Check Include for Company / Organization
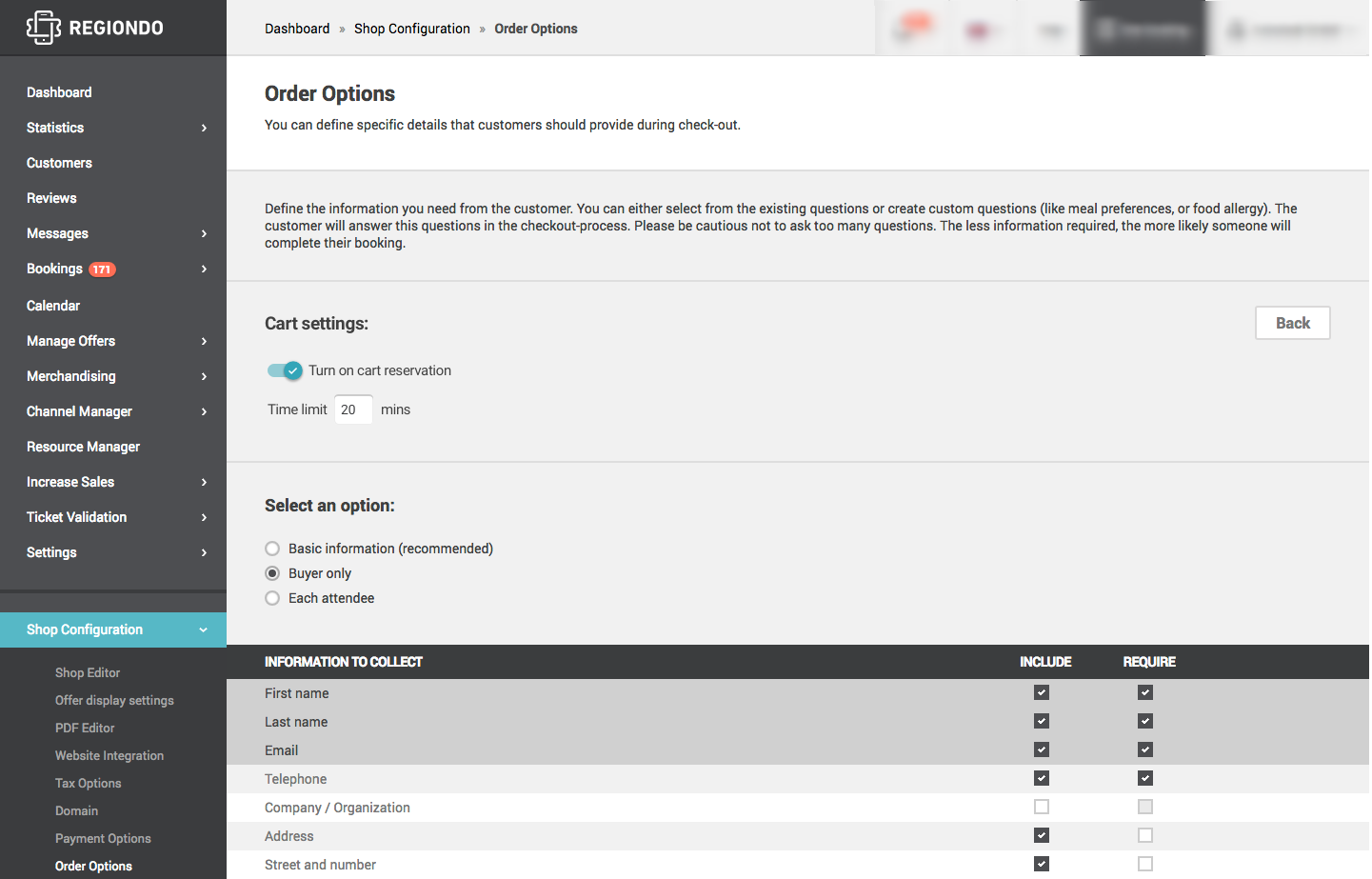Image resolution: width=1372 pixels, height=879 pixels. coord(1042,807)
